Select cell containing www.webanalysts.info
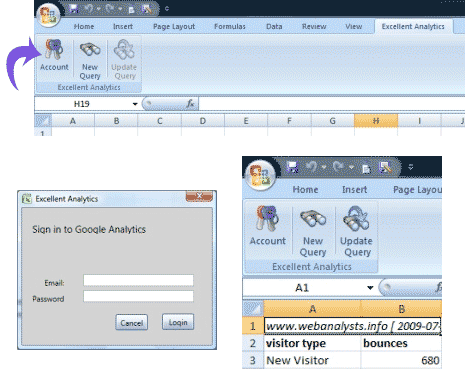 [353, 326]
